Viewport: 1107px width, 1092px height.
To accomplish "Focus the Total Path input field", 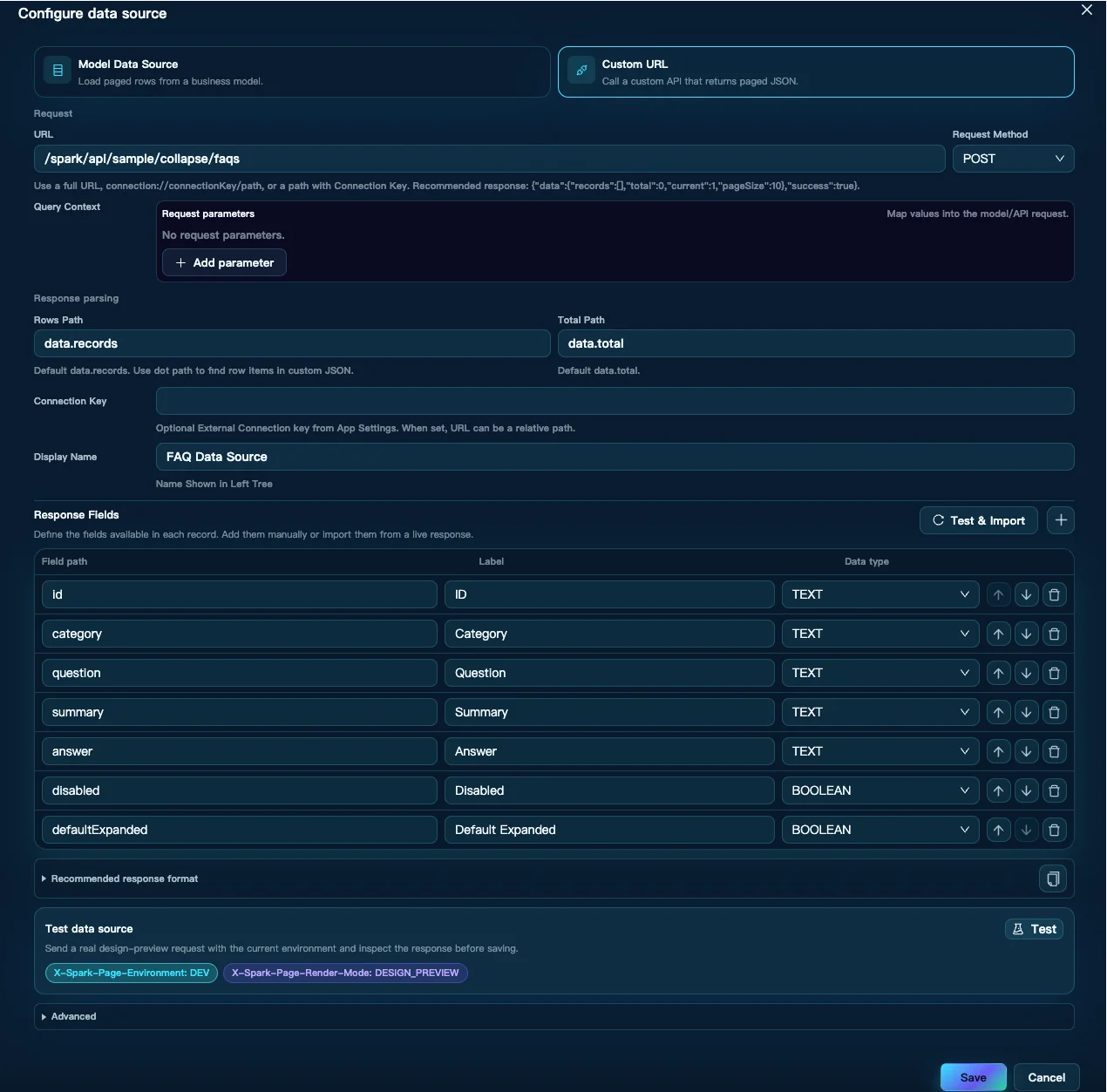I will [816, 343].
